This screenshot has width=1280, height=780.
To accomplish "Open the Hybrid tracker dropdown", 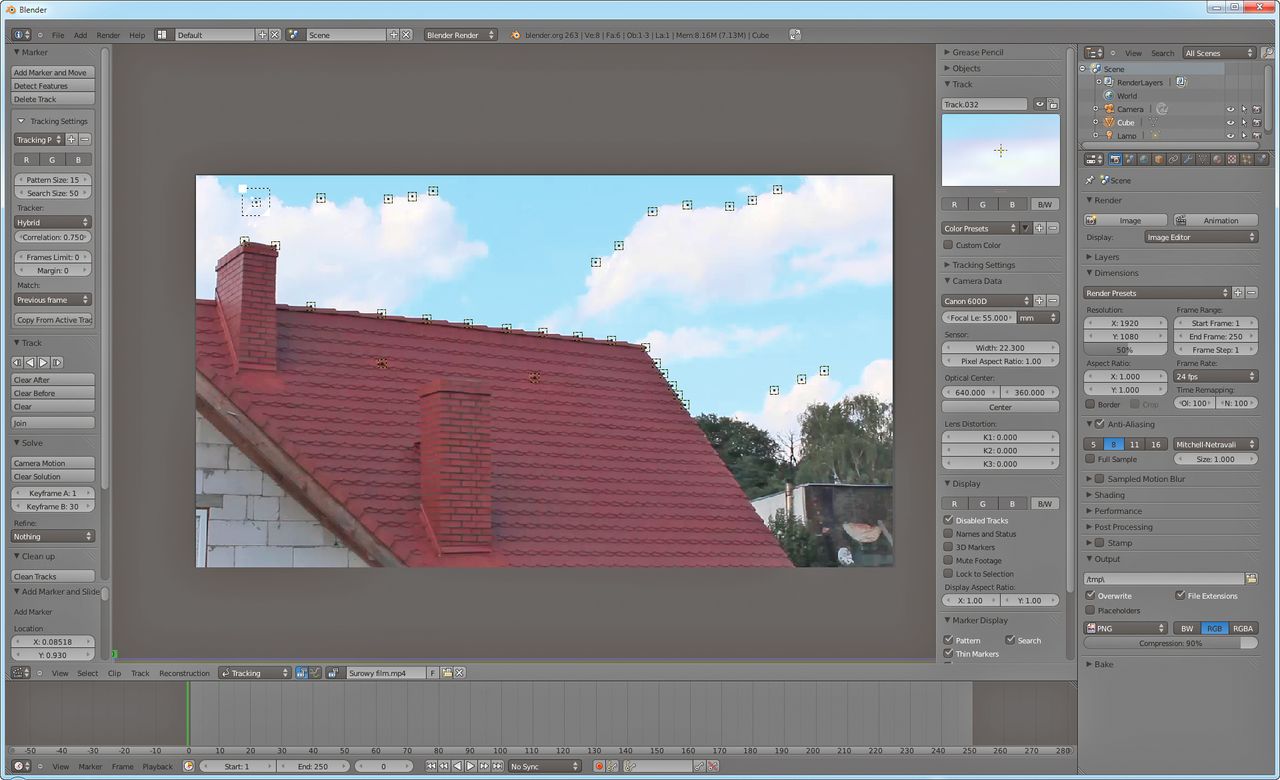I will click(x=53, y=222).
